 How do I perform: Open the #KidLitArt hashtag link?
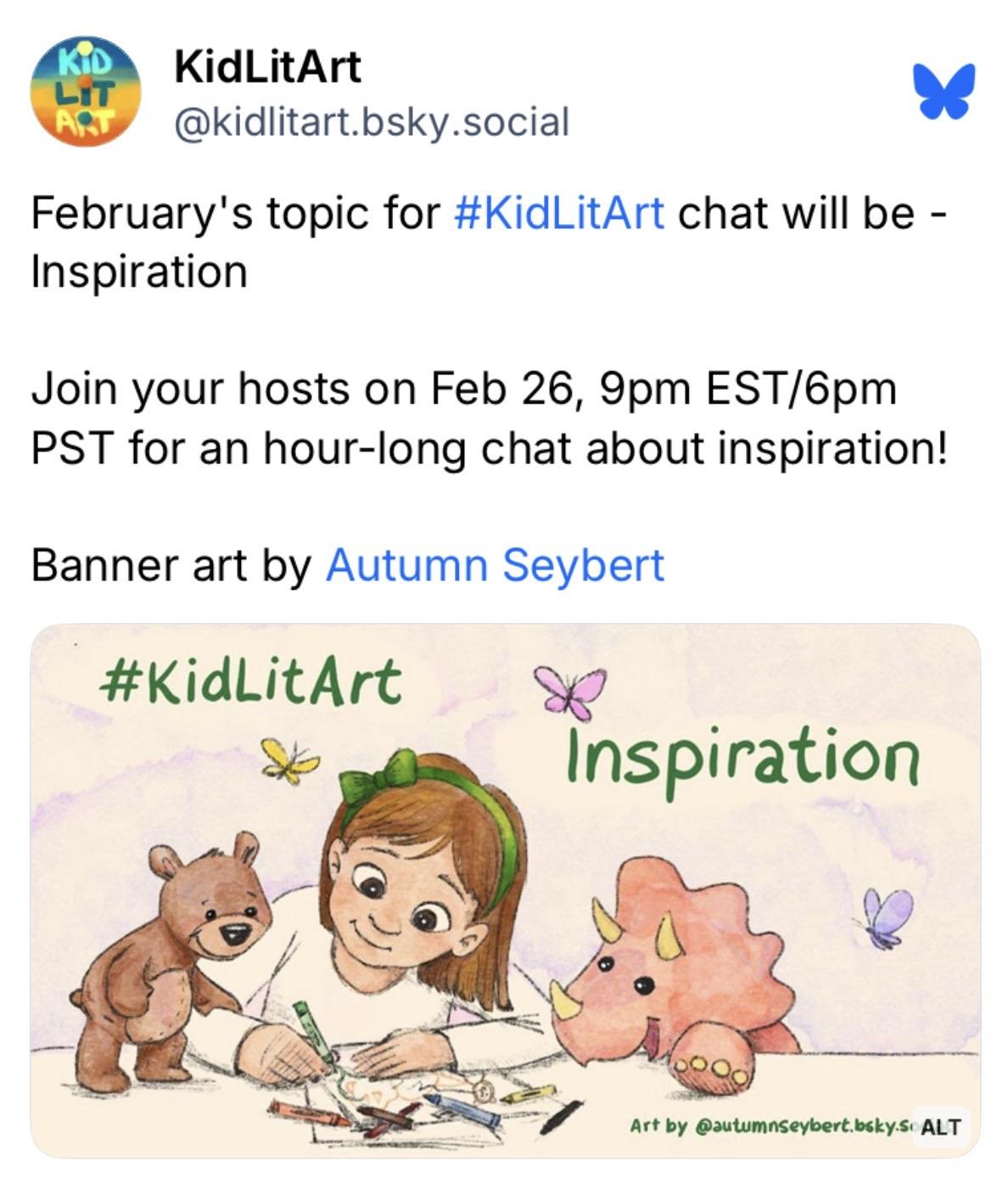point(559,214)
